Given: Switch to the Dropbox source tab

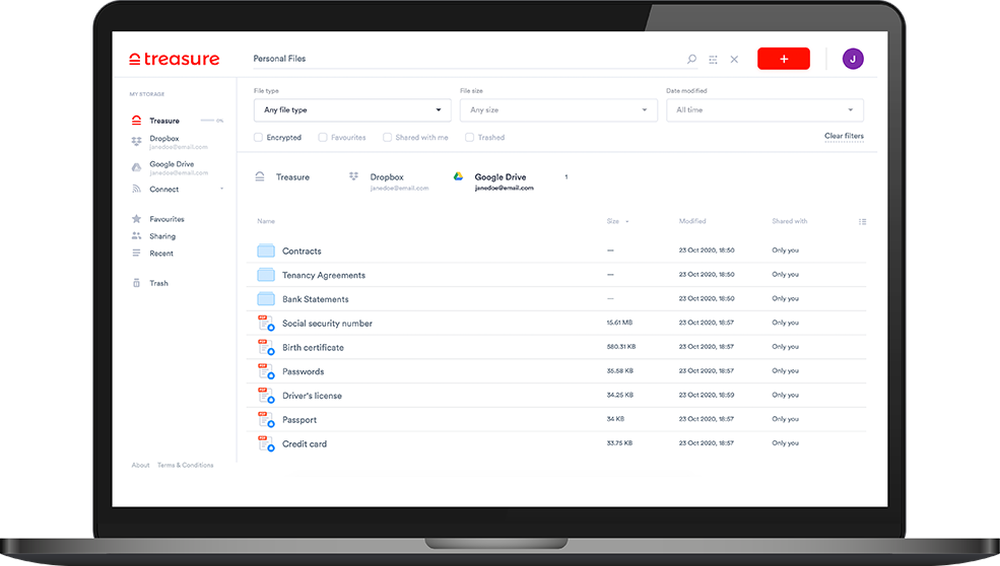Looking at the screenshot, I should click(388, 181).
